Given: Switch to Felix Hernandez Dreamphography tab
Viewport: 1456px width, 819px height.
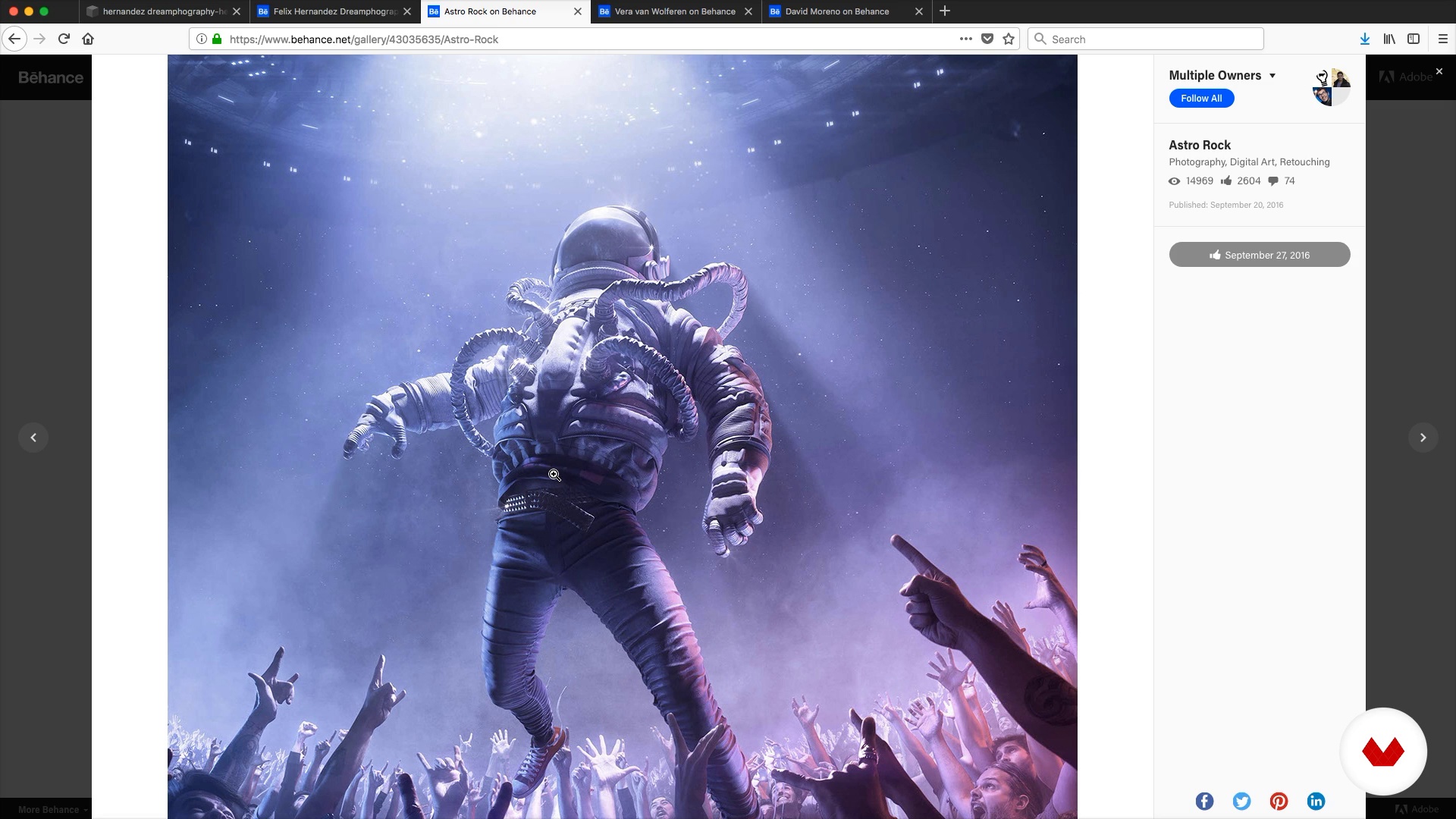Looking at the screenshot, I should pyautogui.click(x=335, y=11).
